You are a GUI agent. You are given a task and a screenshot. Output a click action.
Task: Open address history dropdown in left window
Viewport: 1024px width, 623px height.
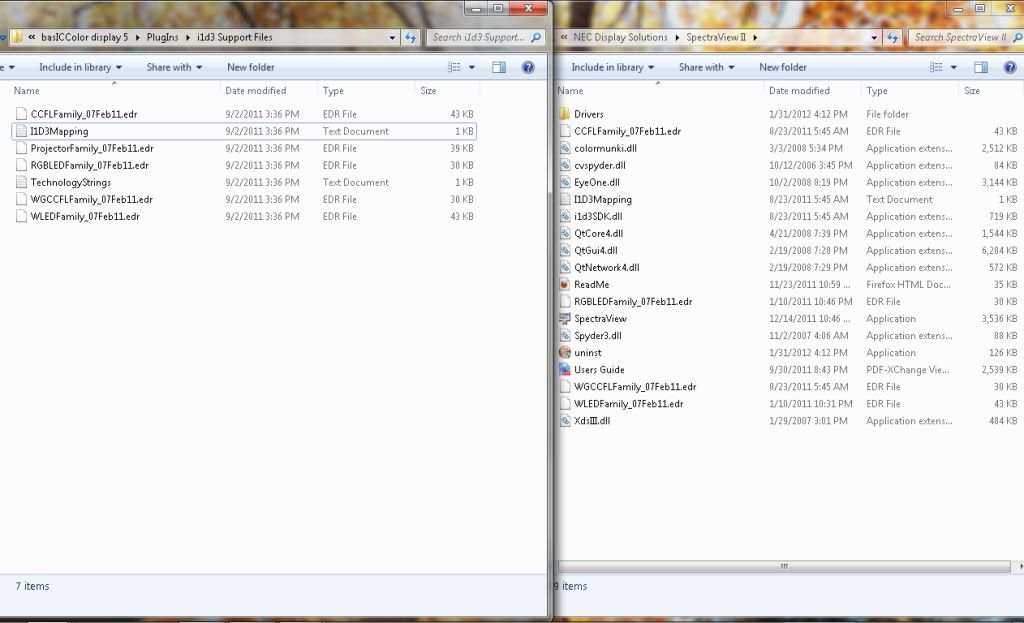(392, 37)
